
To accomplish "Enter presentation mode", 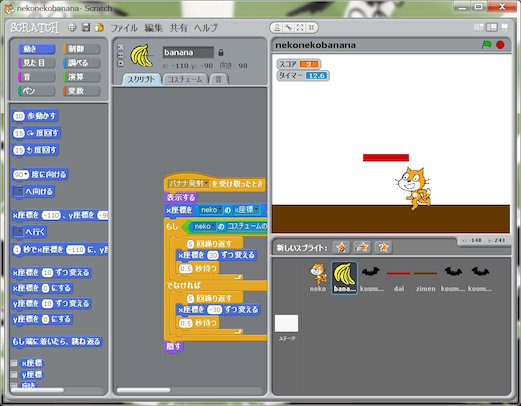I will [505, 27].
